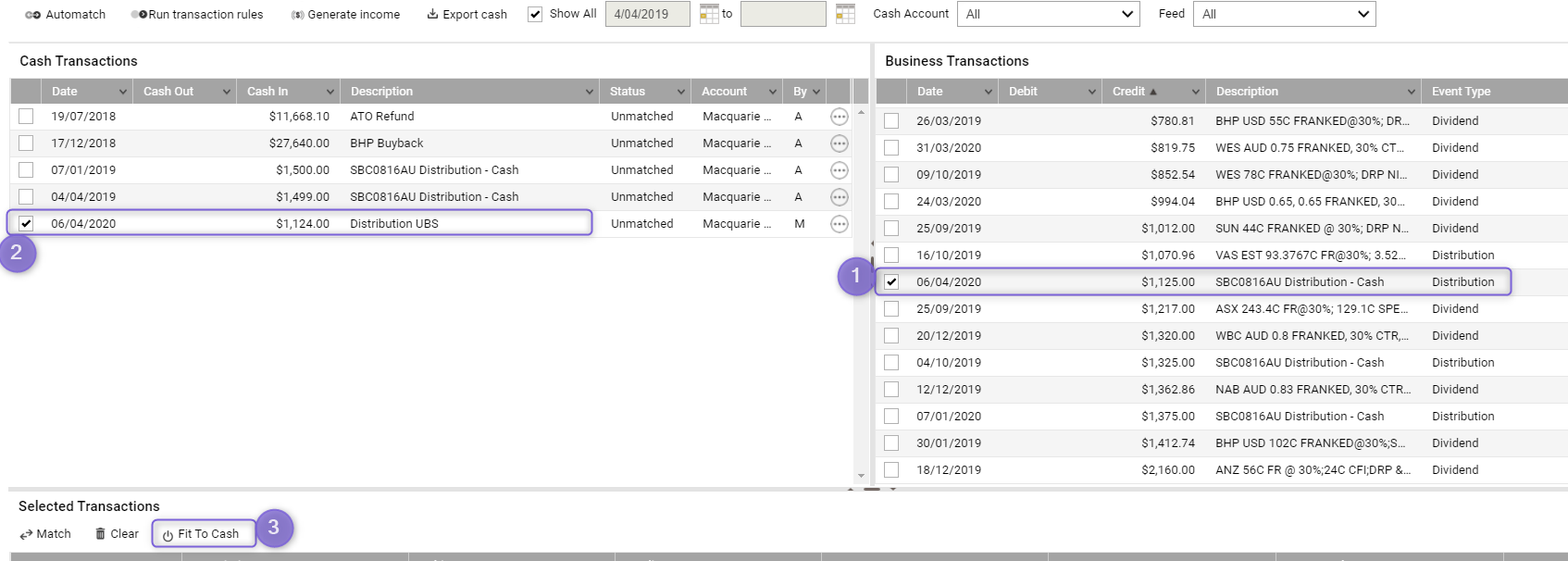1568x561 pixels.
Task: Click Generate income in toolbar
Action: click(x=345, y=15)
